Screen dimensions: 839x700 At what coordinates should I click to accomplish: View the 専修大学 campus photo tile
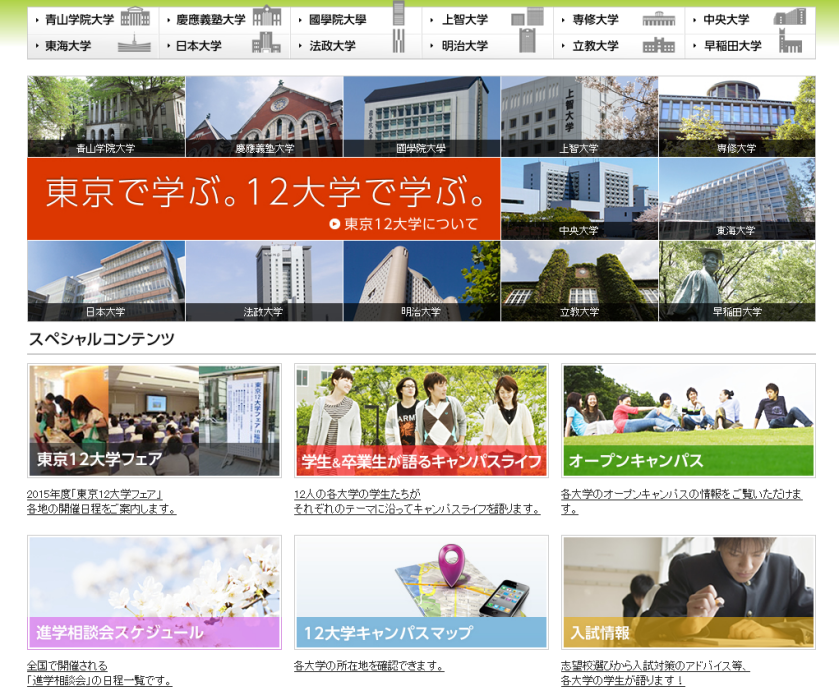pos(737,116)
